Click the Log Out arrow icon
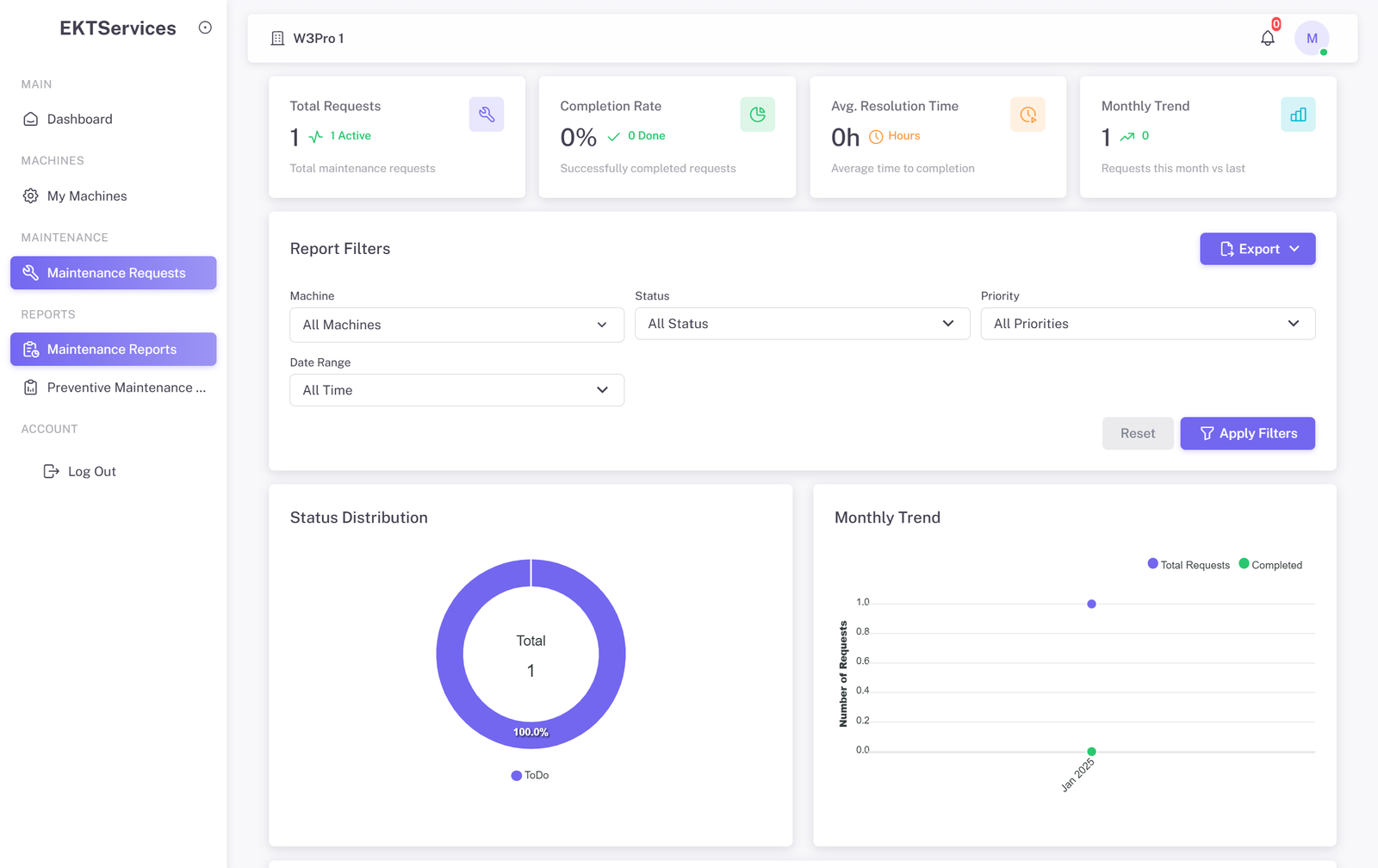Image resolution: width=1378 pixels, height=868 pixels. (52, 471)
